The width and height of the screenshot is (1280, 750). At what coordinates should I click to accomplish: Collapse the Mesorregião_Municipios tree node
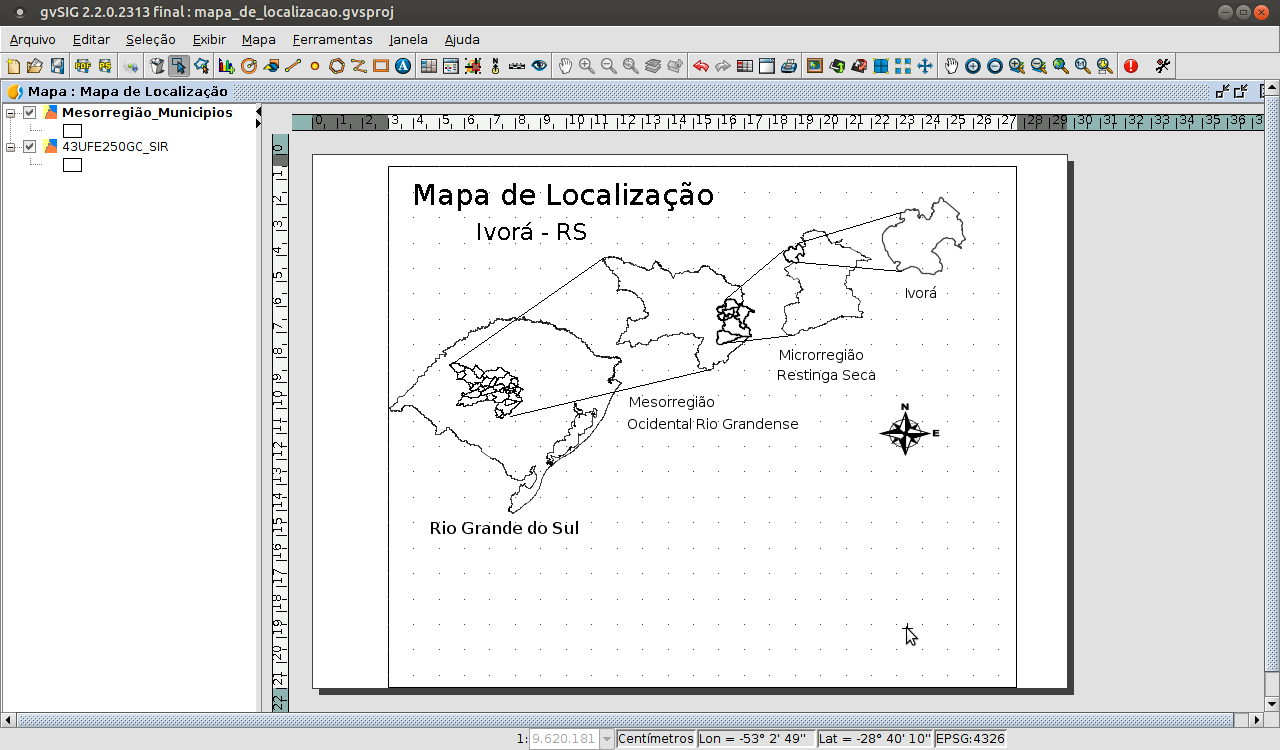[x=9, y=112]
